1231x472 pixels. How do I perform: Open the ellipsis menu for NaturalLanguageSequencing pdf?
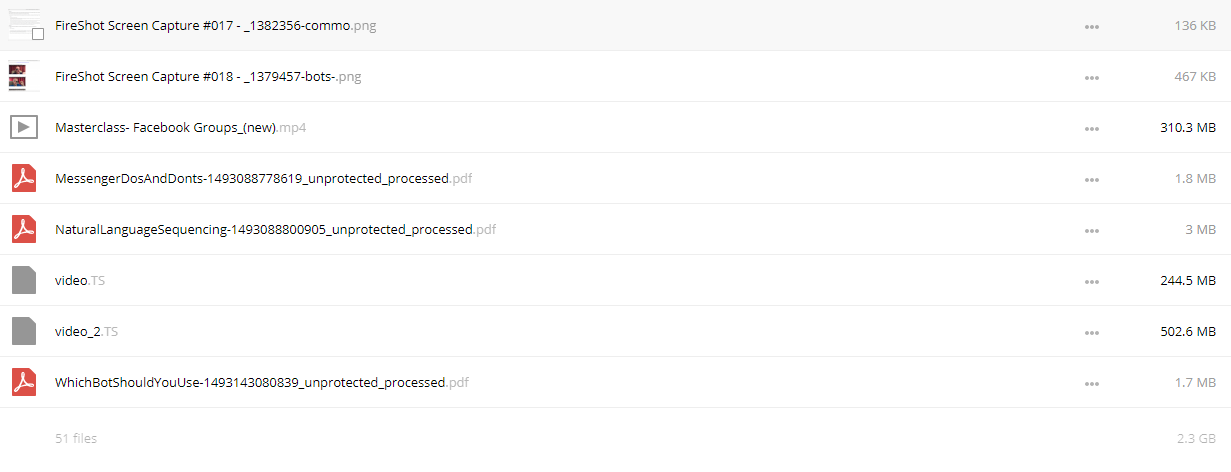[1092, 230]
